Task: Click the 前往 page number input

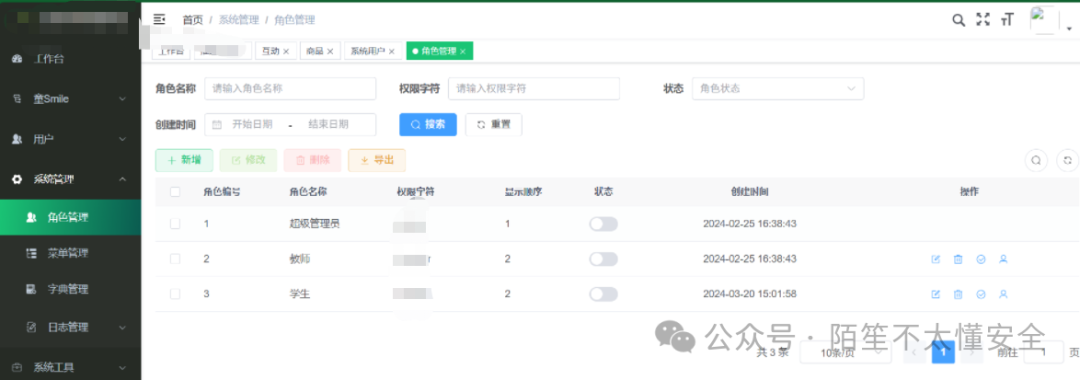Action: click(x=1043, y=352)
